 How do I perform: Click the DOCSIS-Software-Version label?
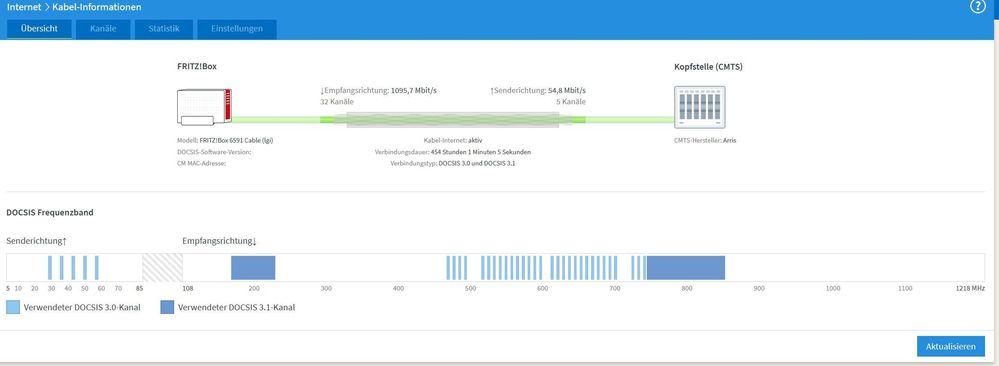point(214,152)
